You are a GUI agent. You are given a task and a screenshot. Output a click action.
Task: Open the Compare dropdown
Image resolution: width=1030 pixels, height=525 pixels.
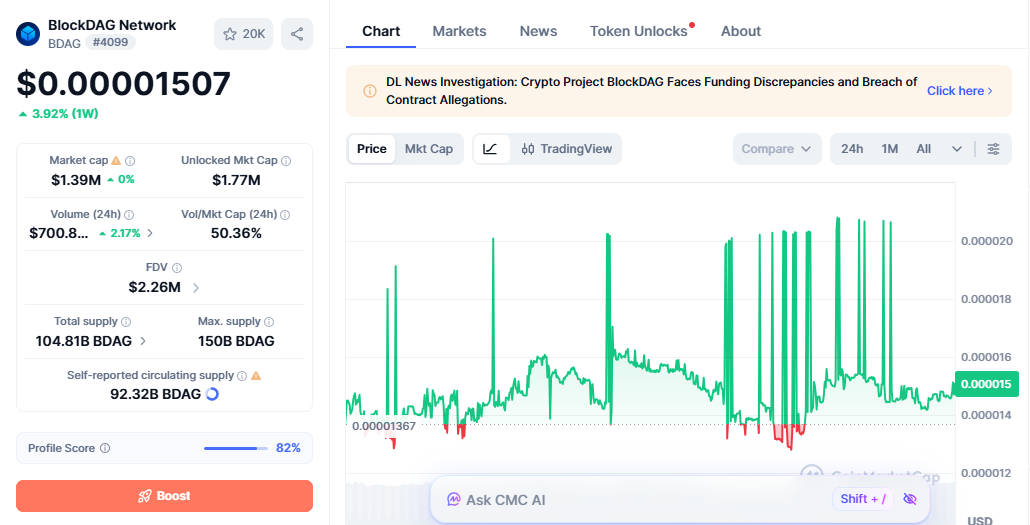(777, 149)
